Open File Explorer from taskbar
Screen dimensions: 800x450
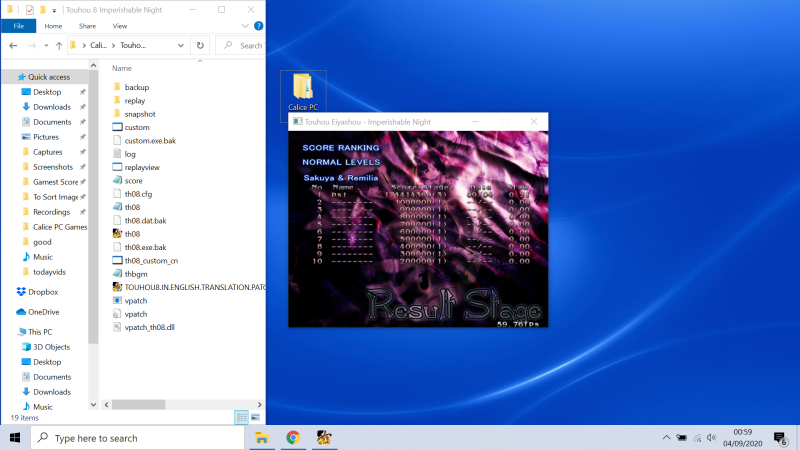tap(262, 438)
